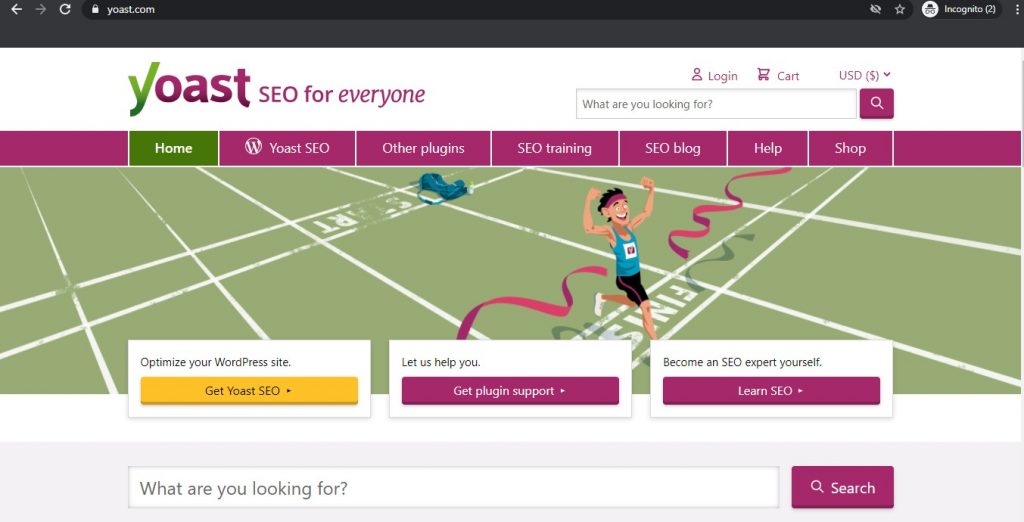The width and height of the screenshot is (1024, 522).
Task: Open the Chrome three-dot menu
Action: [1017, 9]
